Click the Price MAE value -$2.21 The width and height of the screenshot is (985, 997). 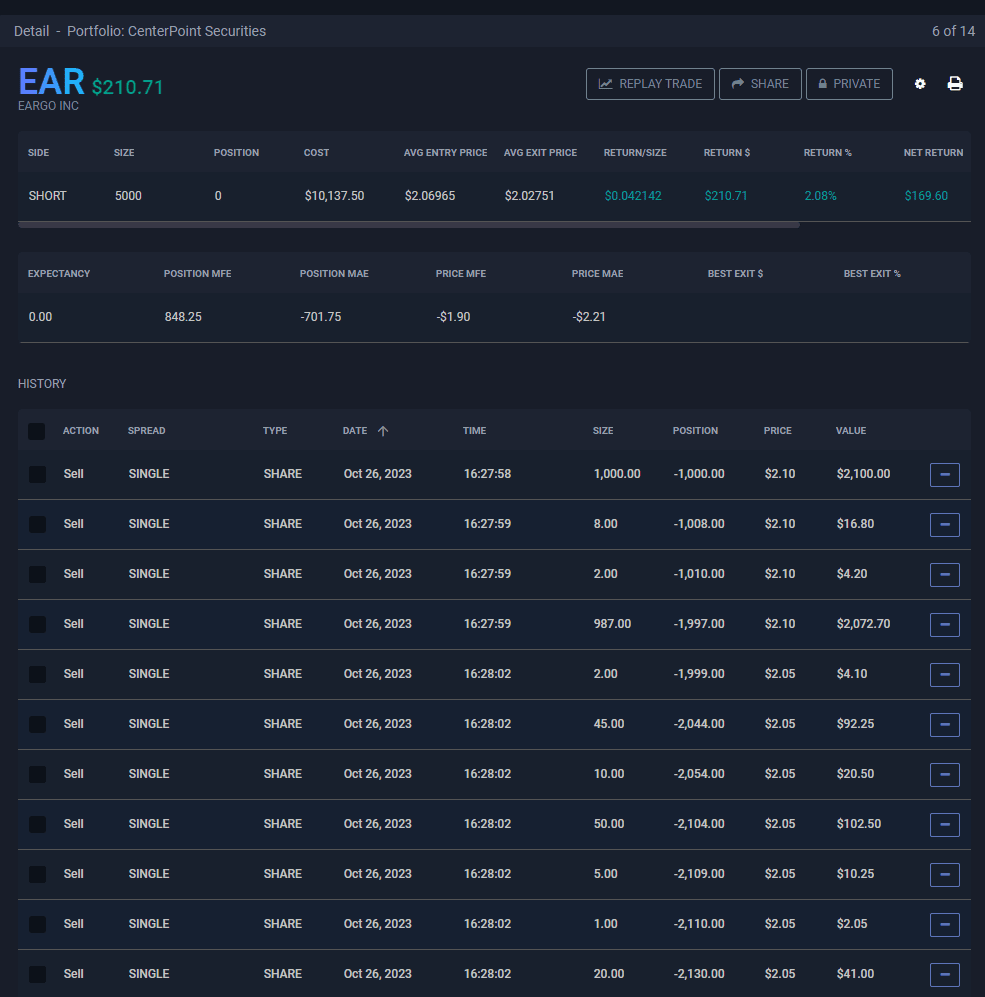589,317
